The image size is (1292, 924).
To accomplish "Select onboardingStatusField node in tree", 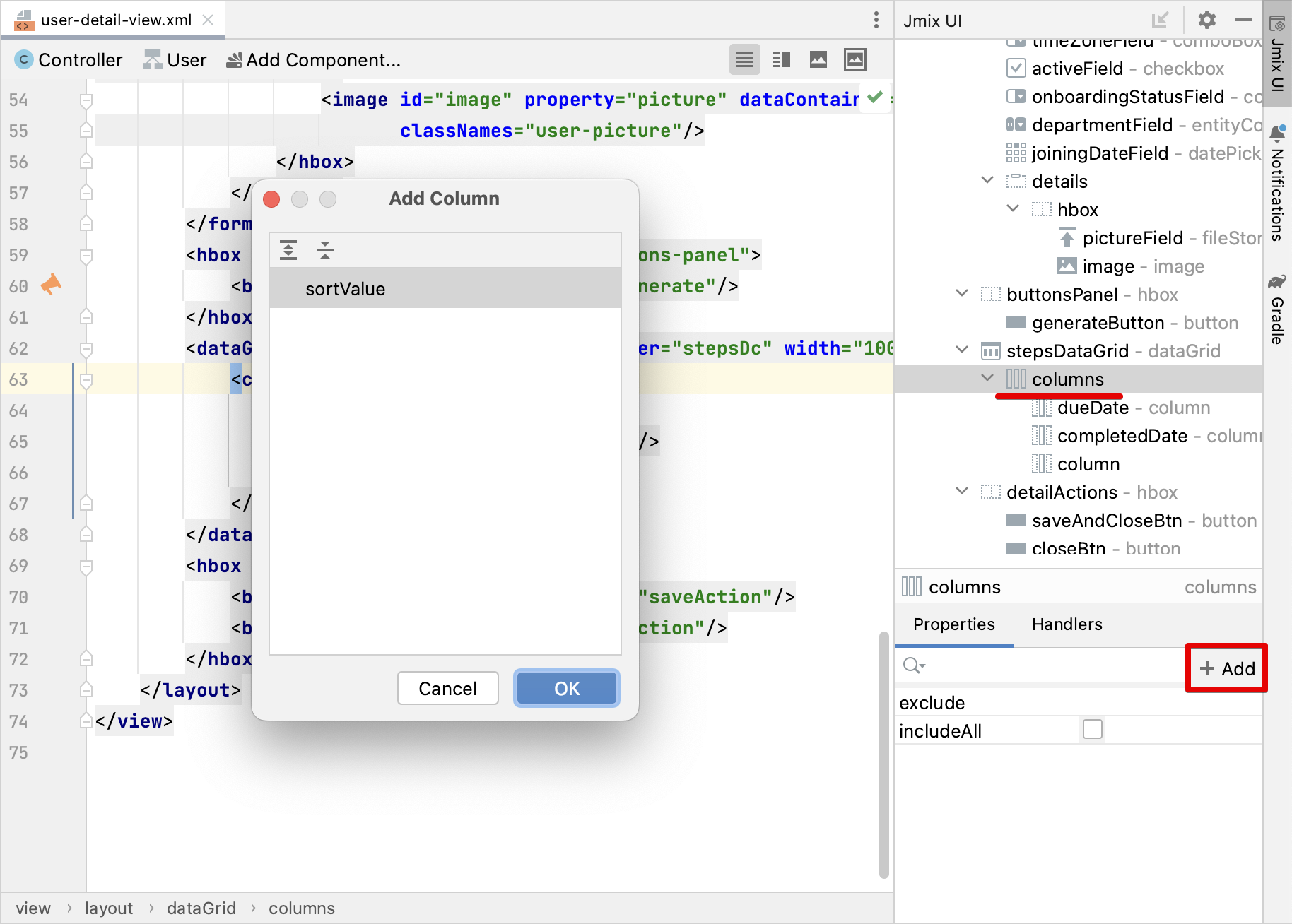I will point(1133,97).
